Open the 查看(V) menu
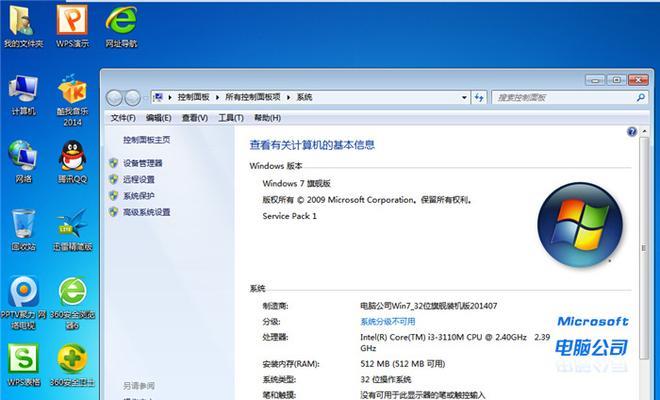 point(194,118)
